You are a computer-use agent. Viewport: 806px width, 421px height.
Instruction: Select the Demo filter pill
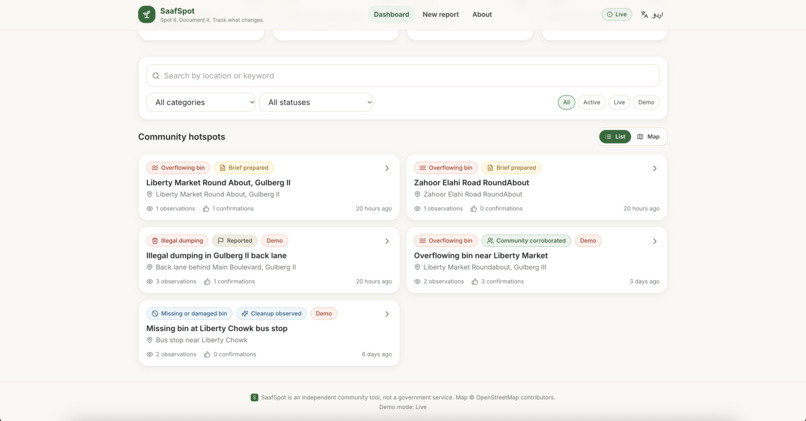[x=646, y=102]
